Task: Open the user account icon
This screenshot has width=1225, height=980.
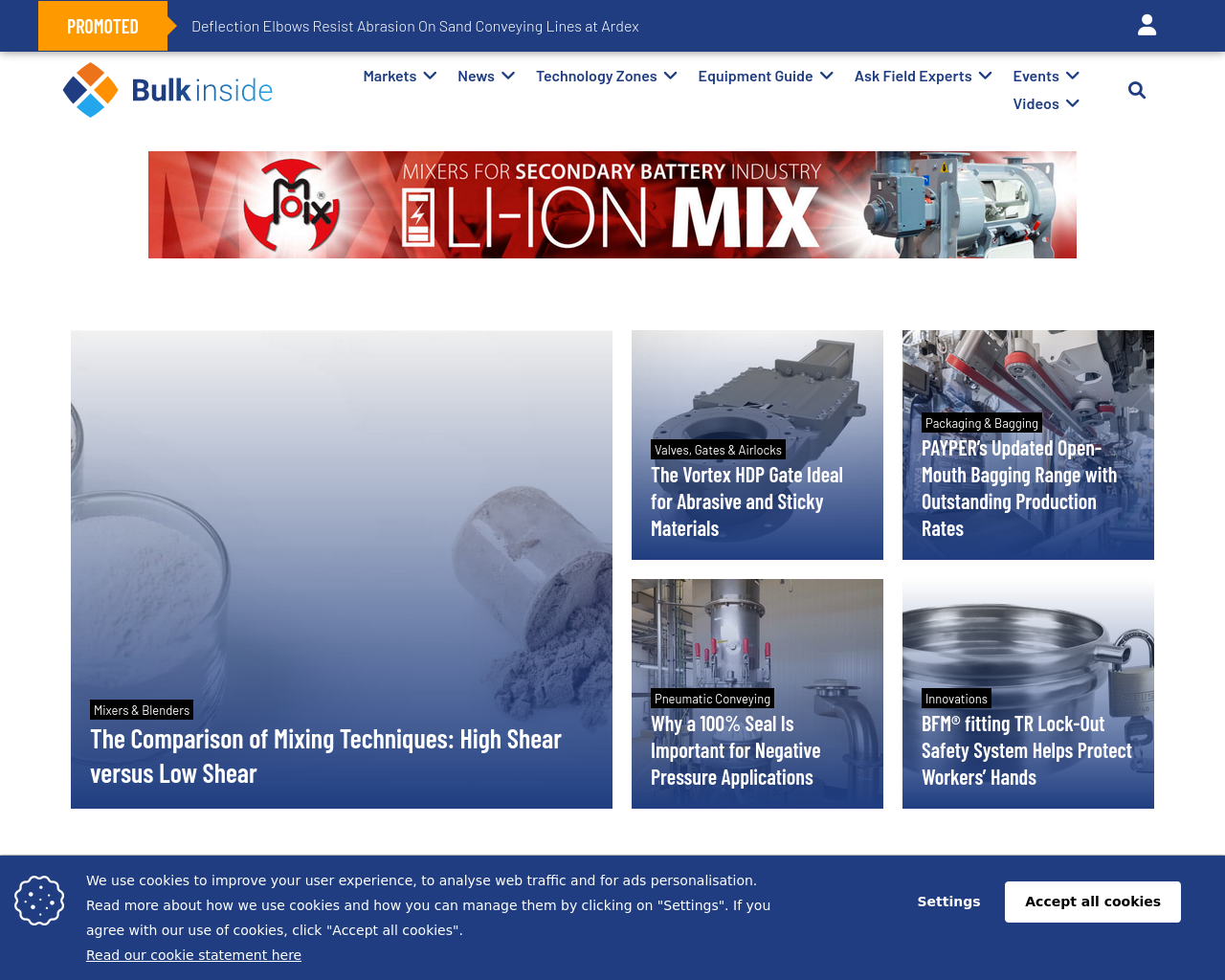Action: point(1147,26)
